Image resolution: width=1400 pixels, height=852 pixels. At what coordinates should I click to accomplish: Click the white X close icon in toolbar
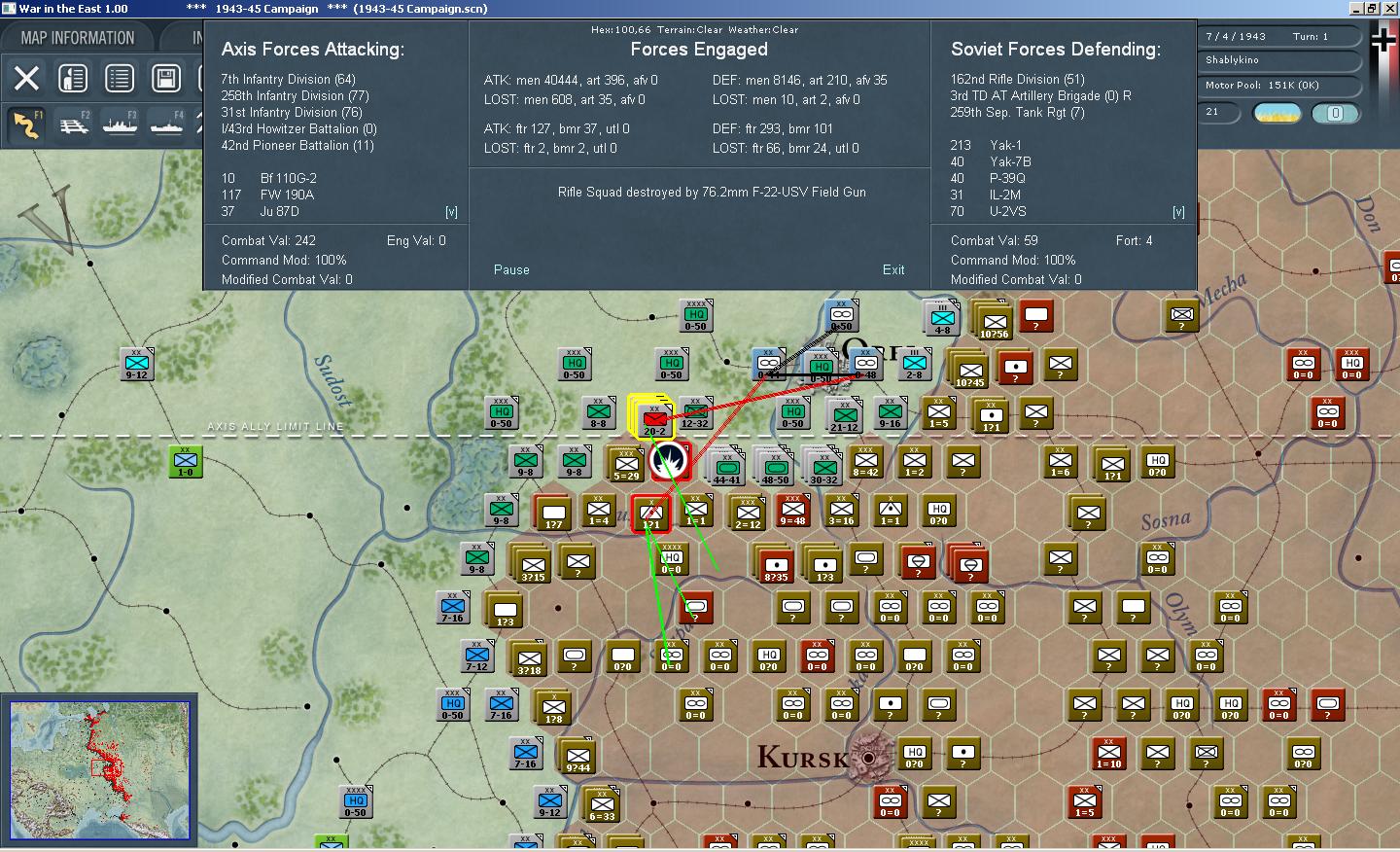pyautogui.click(x=26, y=78)
